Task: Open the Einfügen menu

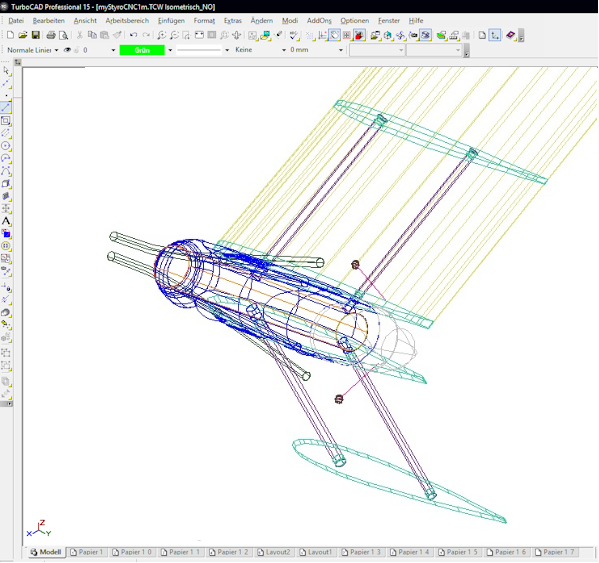Action: (x=171, y=21)
